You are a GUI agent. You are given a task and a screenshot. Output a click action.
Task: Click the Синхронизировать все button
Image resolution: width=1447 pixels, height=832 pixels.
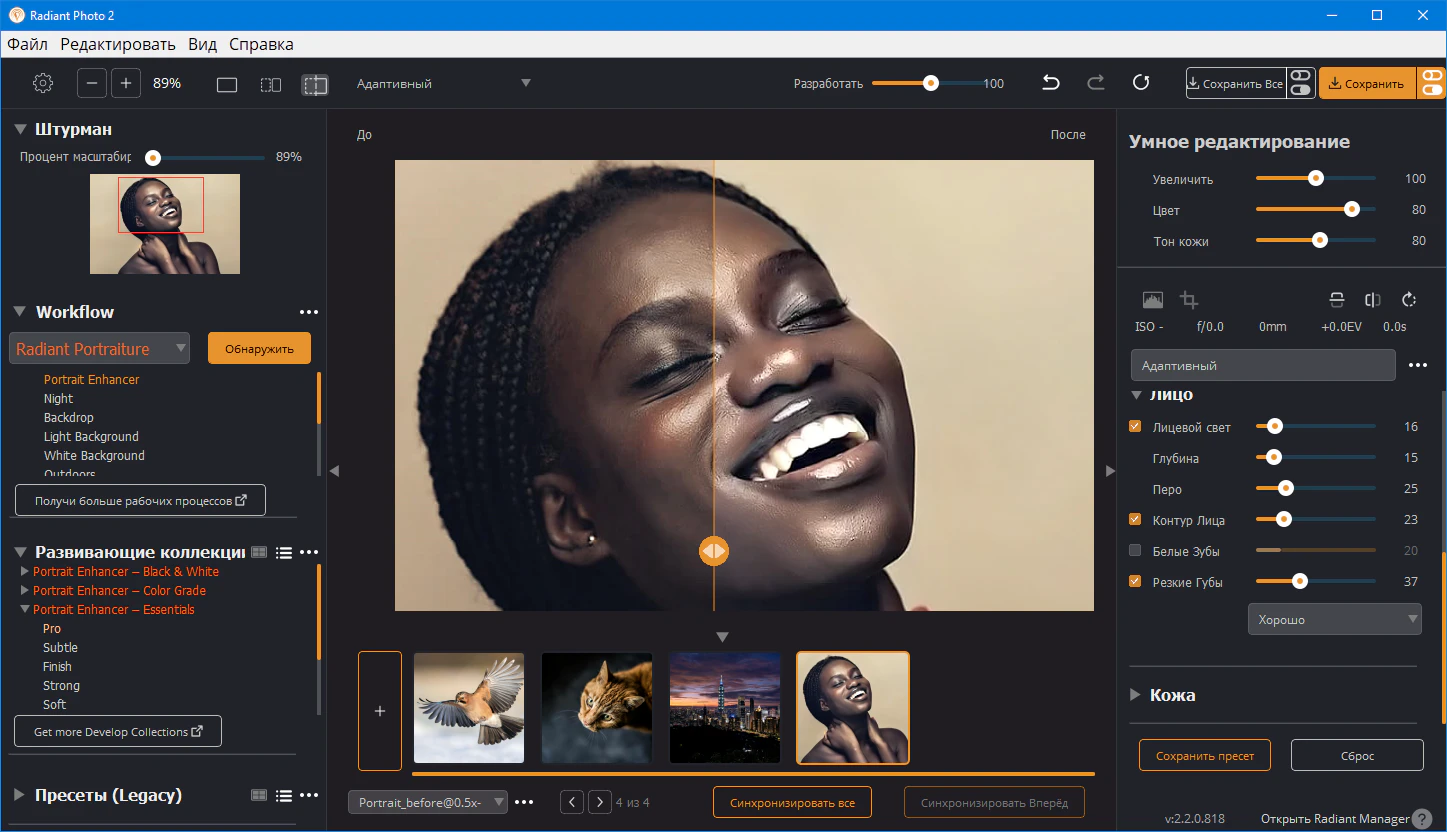(792, 803)
